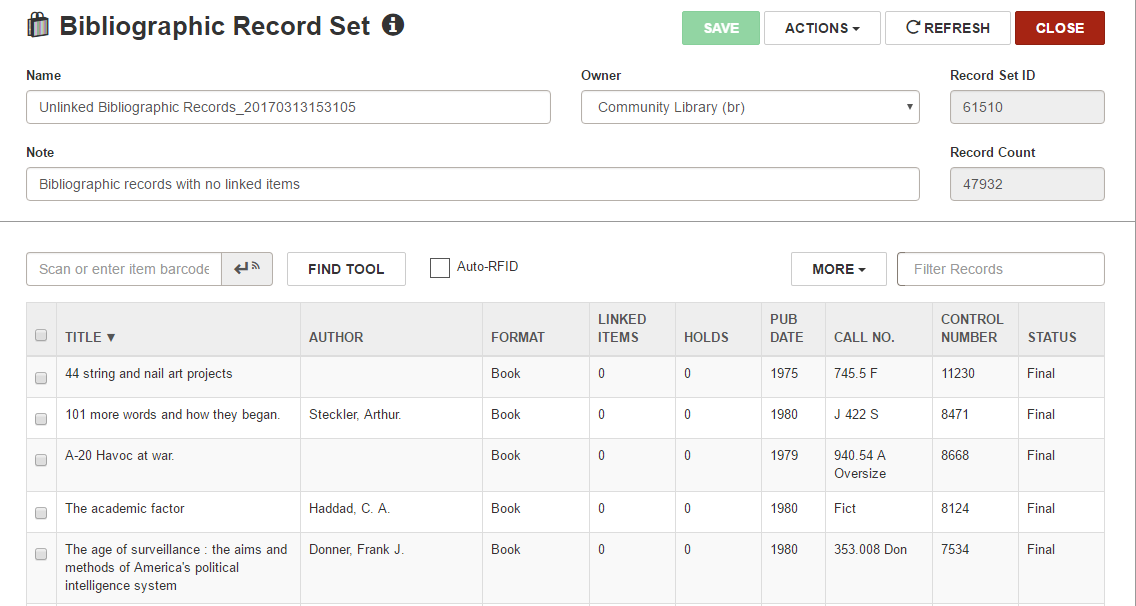Focus the scan item barcode input
The height and width of the screenshot is (606, 1136).
124,269
